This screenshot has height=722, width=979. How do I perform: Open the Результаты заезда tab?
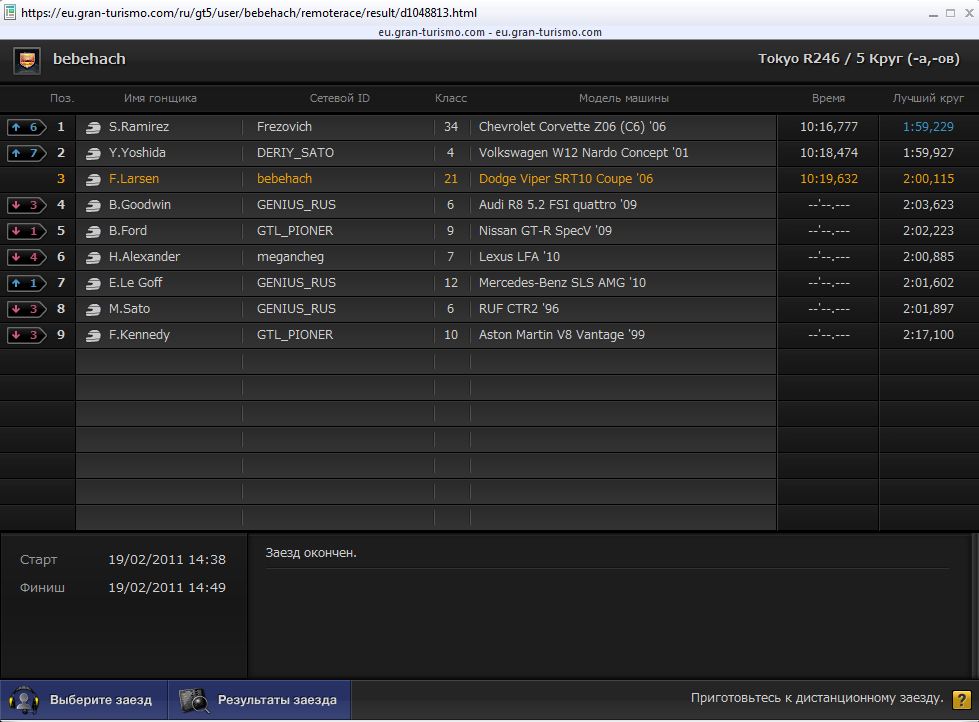260,700
